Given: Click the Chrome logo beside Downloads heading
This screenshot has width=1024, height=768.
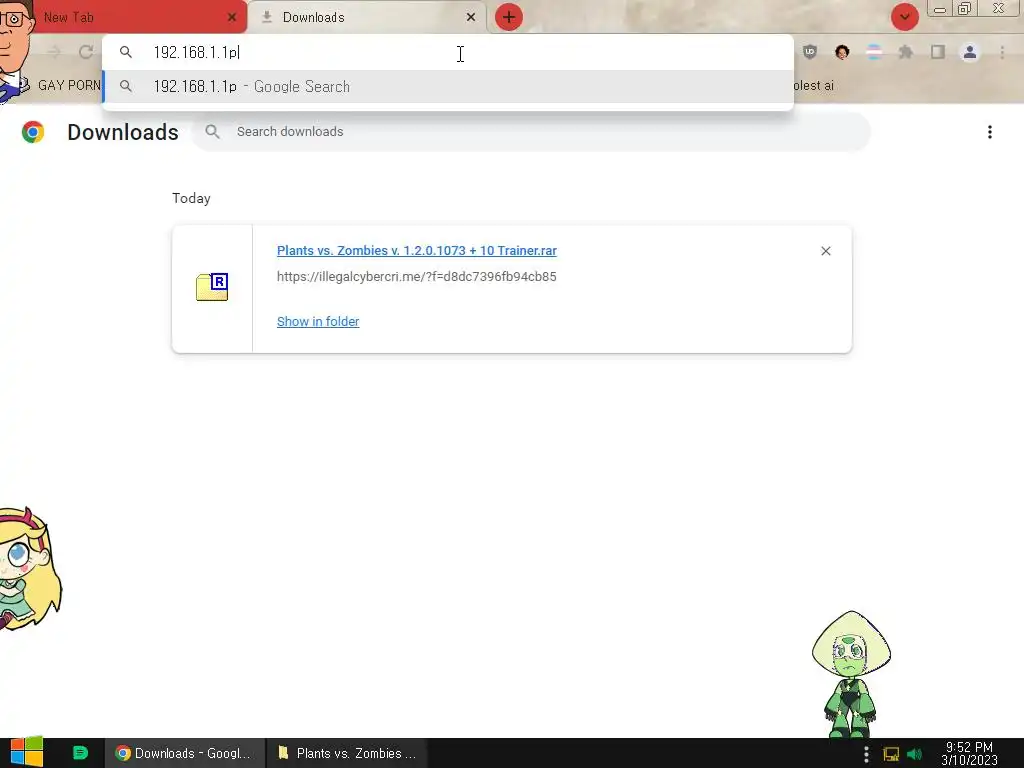Looking at the screenshot, I should point(33,132).
